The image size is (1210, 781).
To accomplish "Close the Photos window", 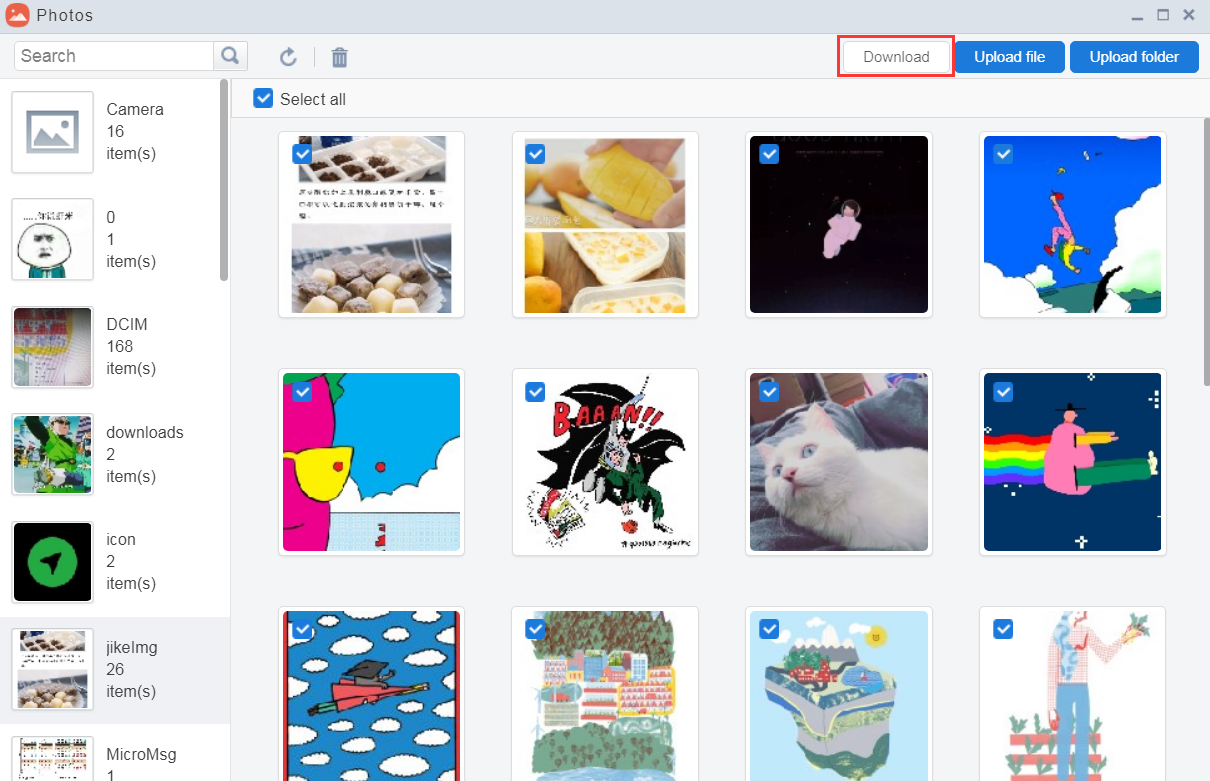I will 1189,15.
